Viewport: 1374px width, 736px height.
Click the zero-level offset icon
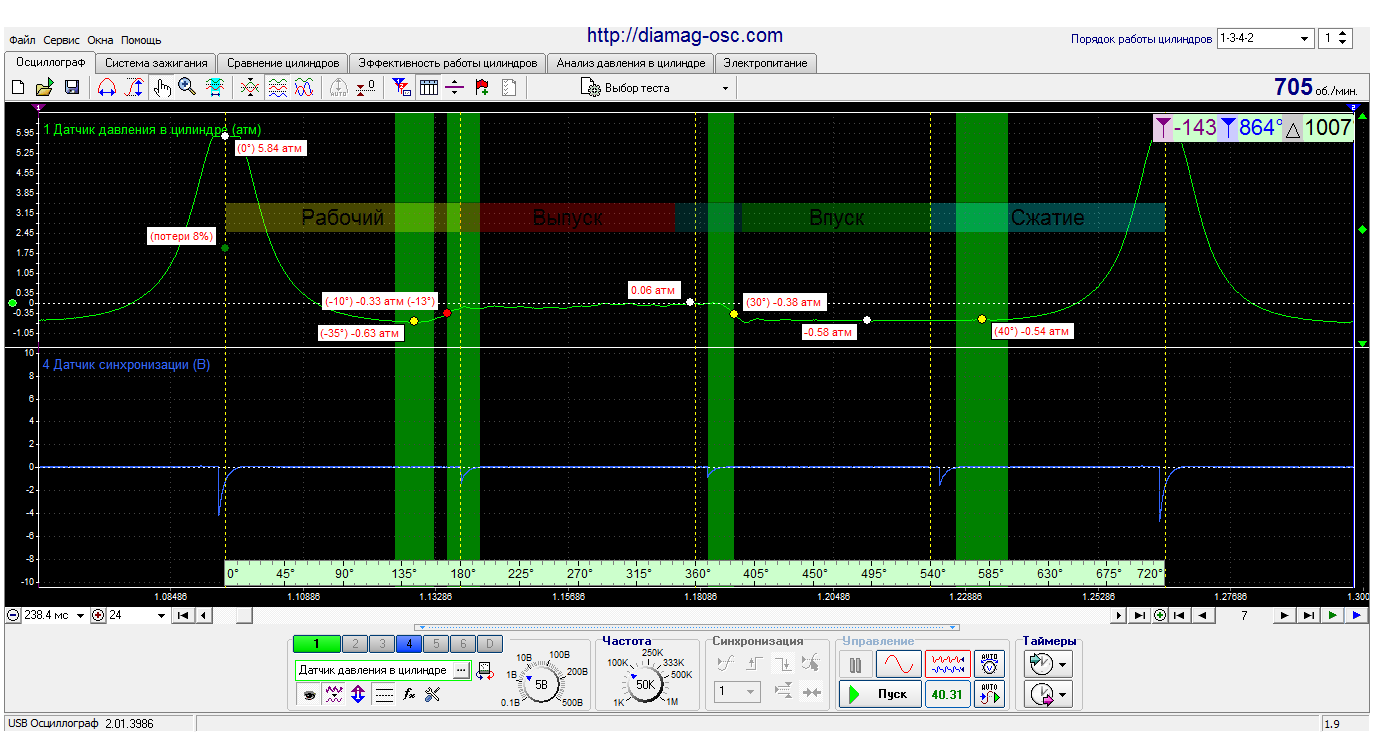point(366,88)
